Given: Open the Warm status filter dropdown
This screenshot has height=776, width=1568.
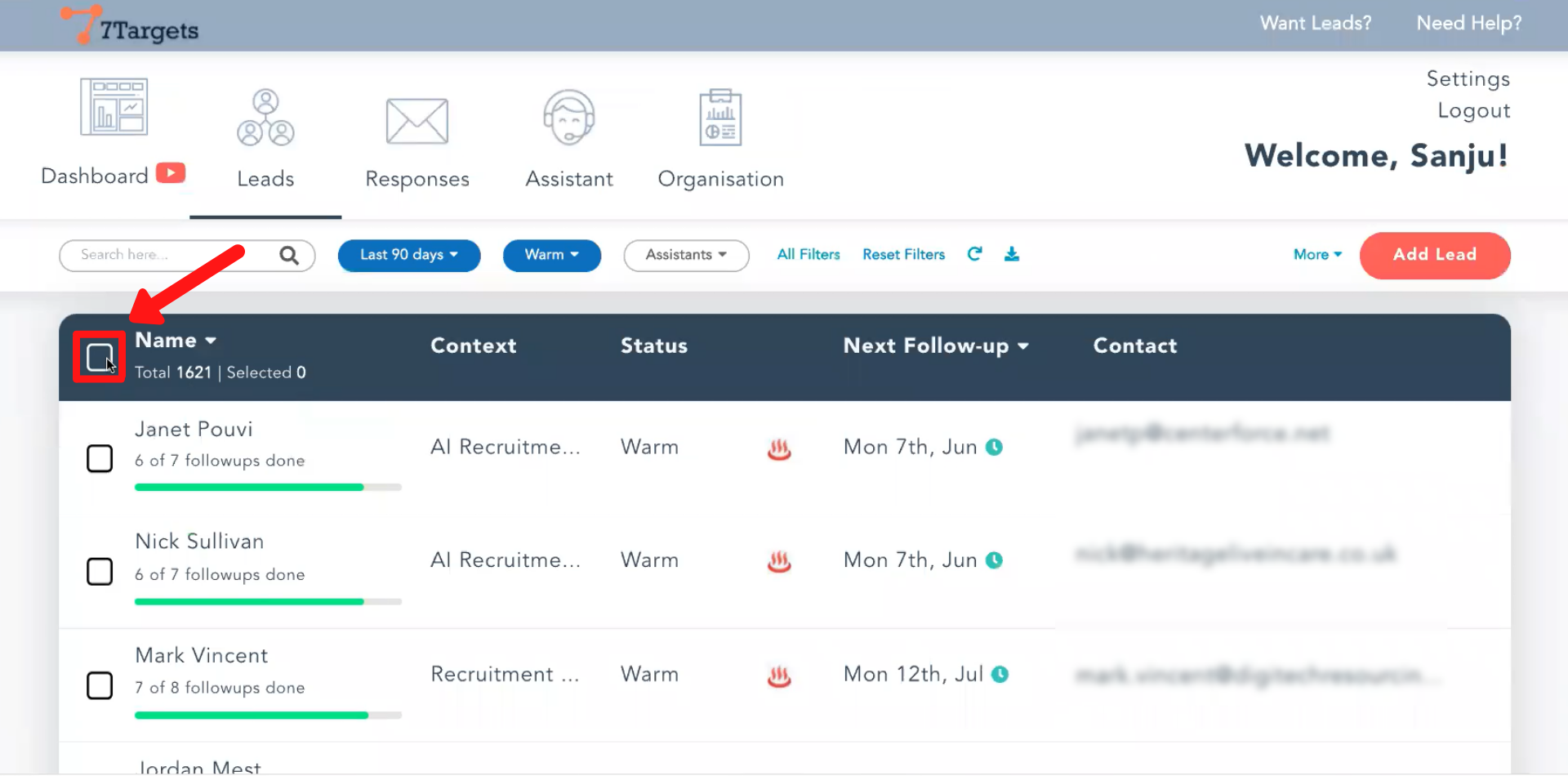Looking at the screenshot, I should pyautogui.click(x=552, y=255).
